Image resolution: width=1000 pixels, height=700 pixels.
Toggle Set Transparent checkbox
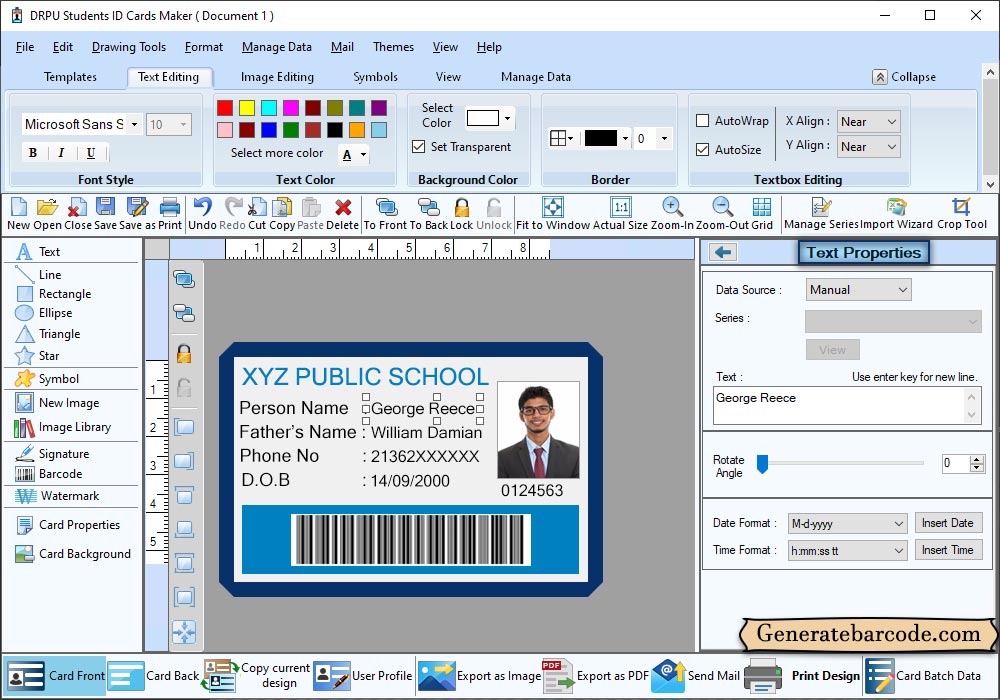418,147
